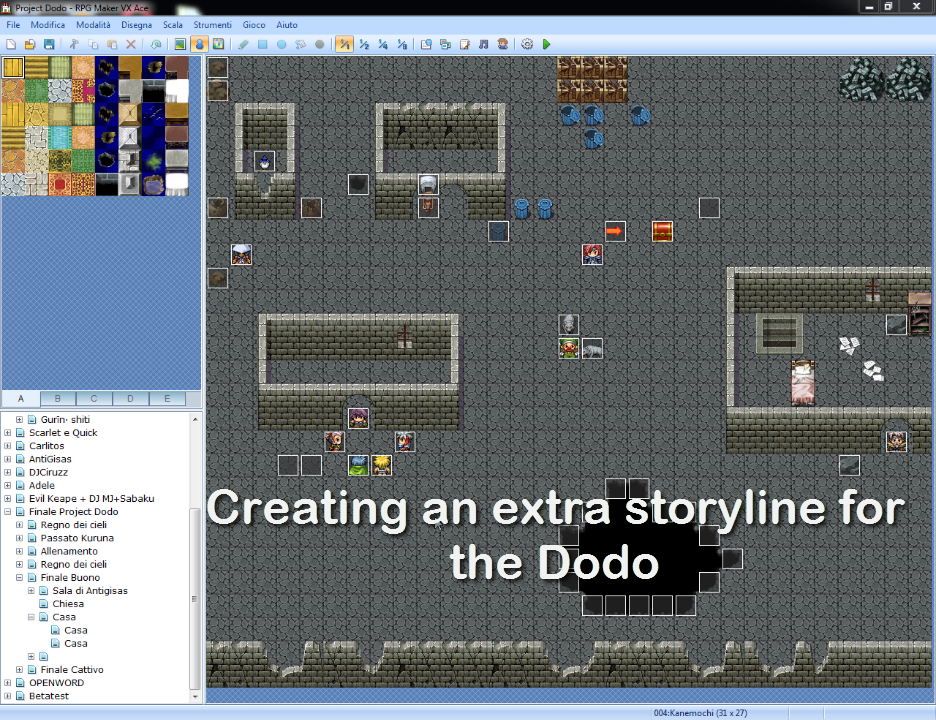Switch to Region editing mode
The image size is (936, 720).
(218, 44)
